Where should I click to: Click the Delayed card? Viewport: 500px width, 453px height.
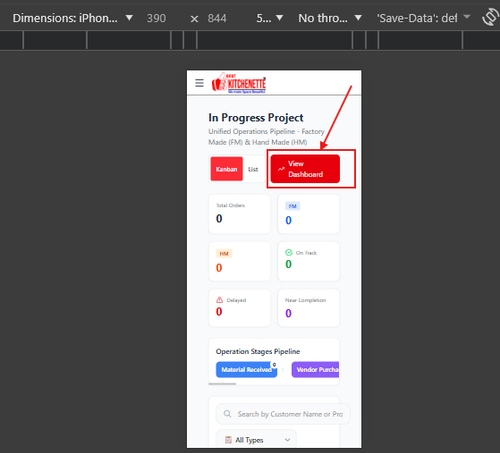(x=239, y=308)
